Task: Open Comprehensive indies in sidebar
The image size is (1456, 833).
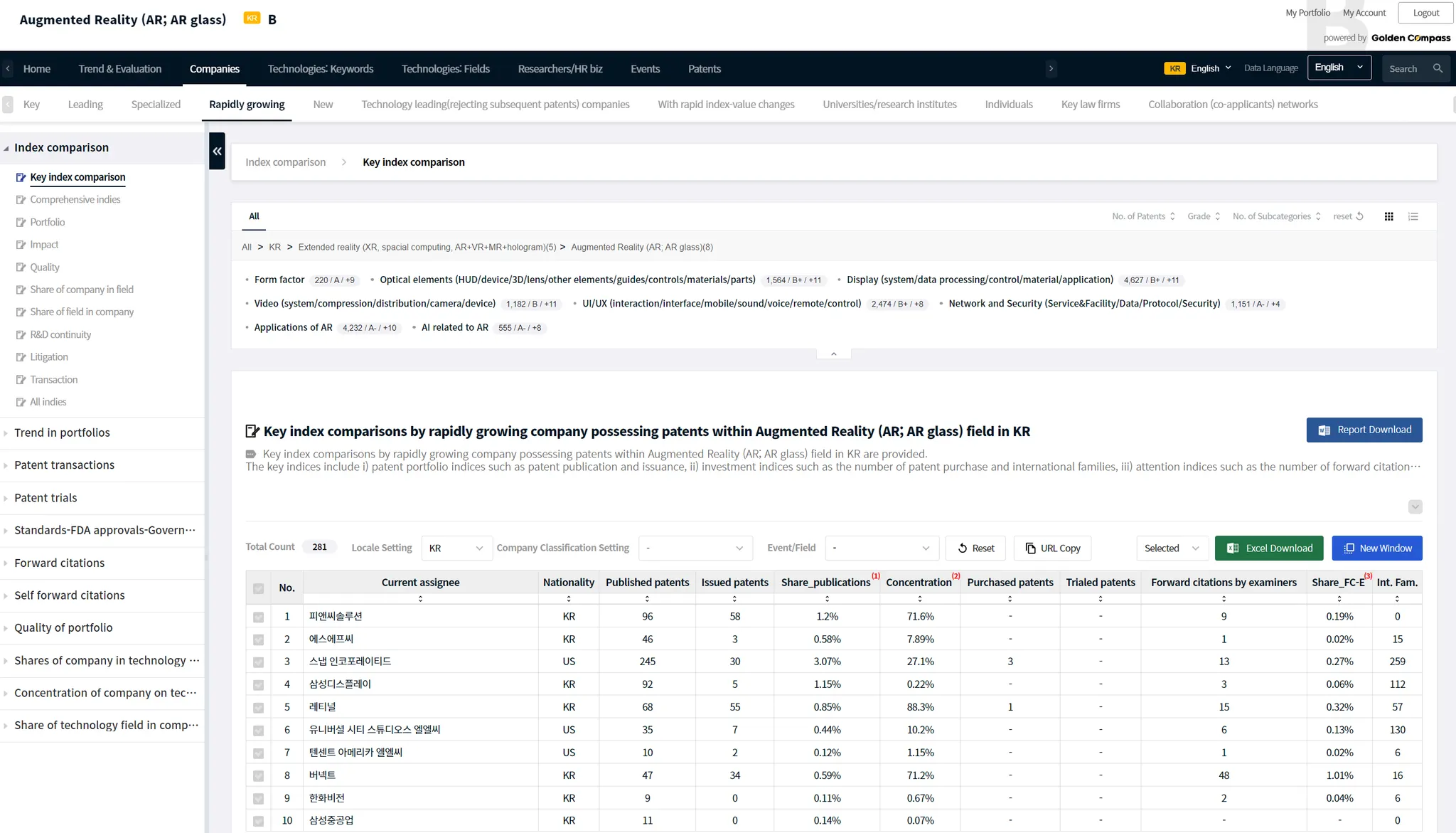Action: (75, 200)
